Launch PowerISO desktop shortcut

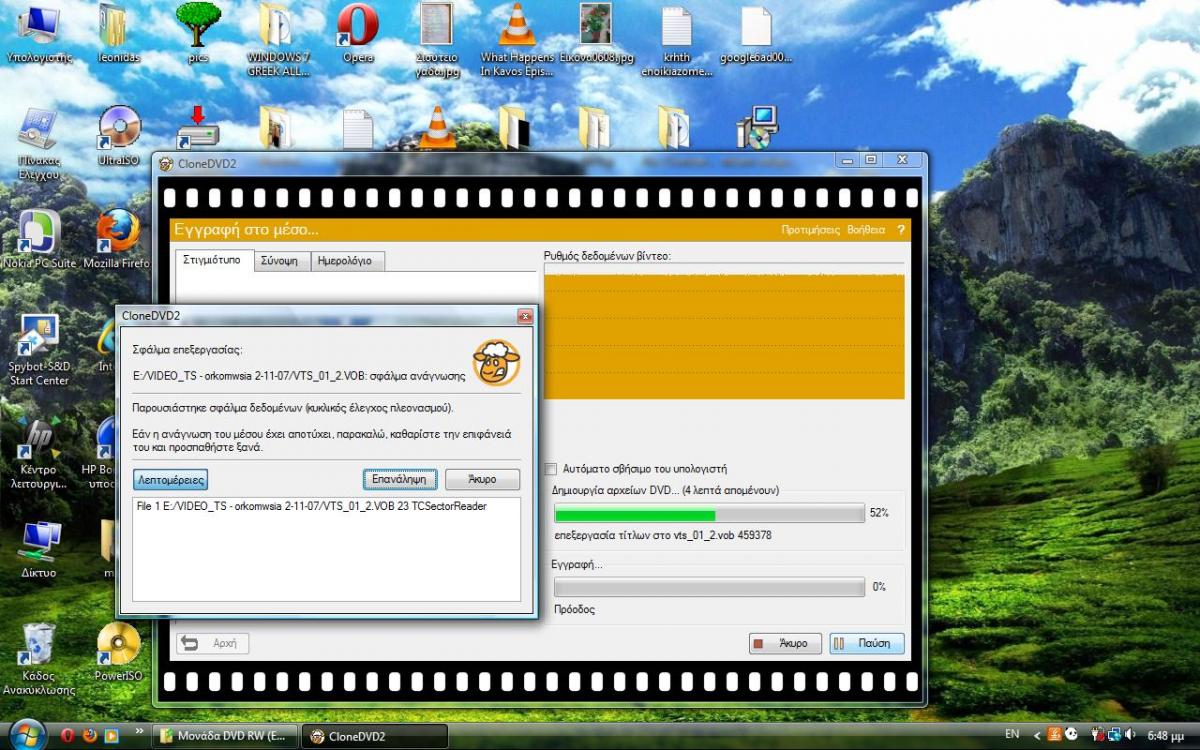click(x=118, y=652)
